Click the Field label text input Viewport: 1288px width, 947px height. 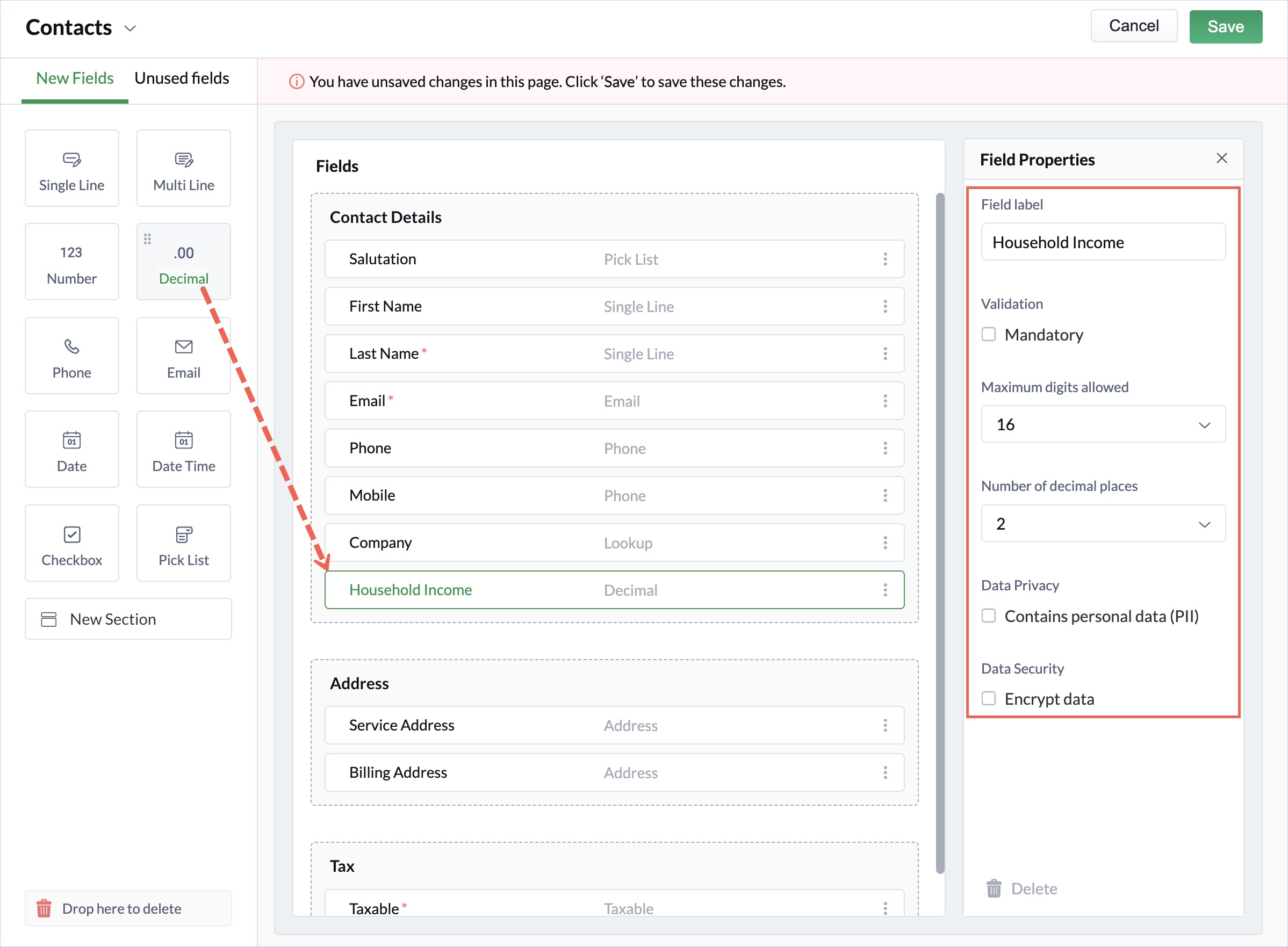1103,242
